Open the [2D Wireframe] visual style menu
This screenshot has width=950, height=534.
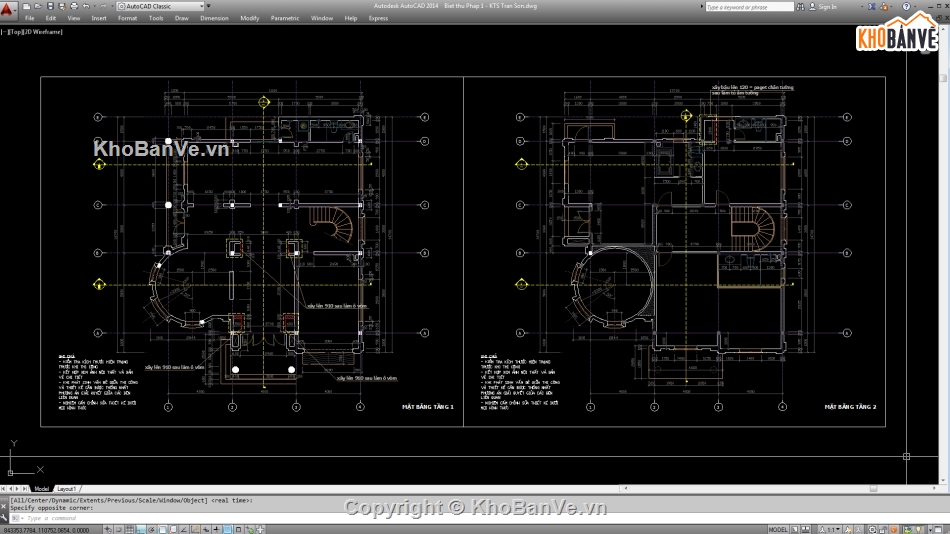pyautogui.click(x=42, y=32)
